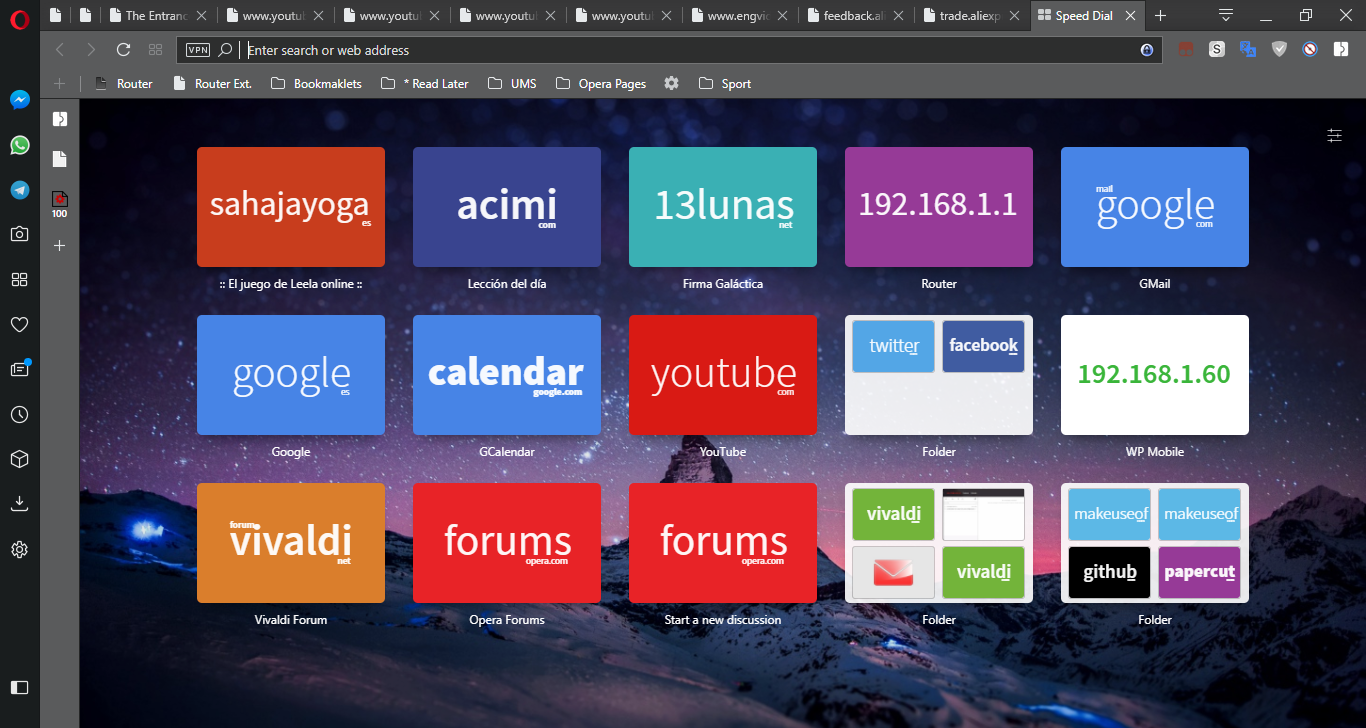The image size is (1366, 728).
Task: Open Telegram in the sidebar
Action: tap(19, 190)
